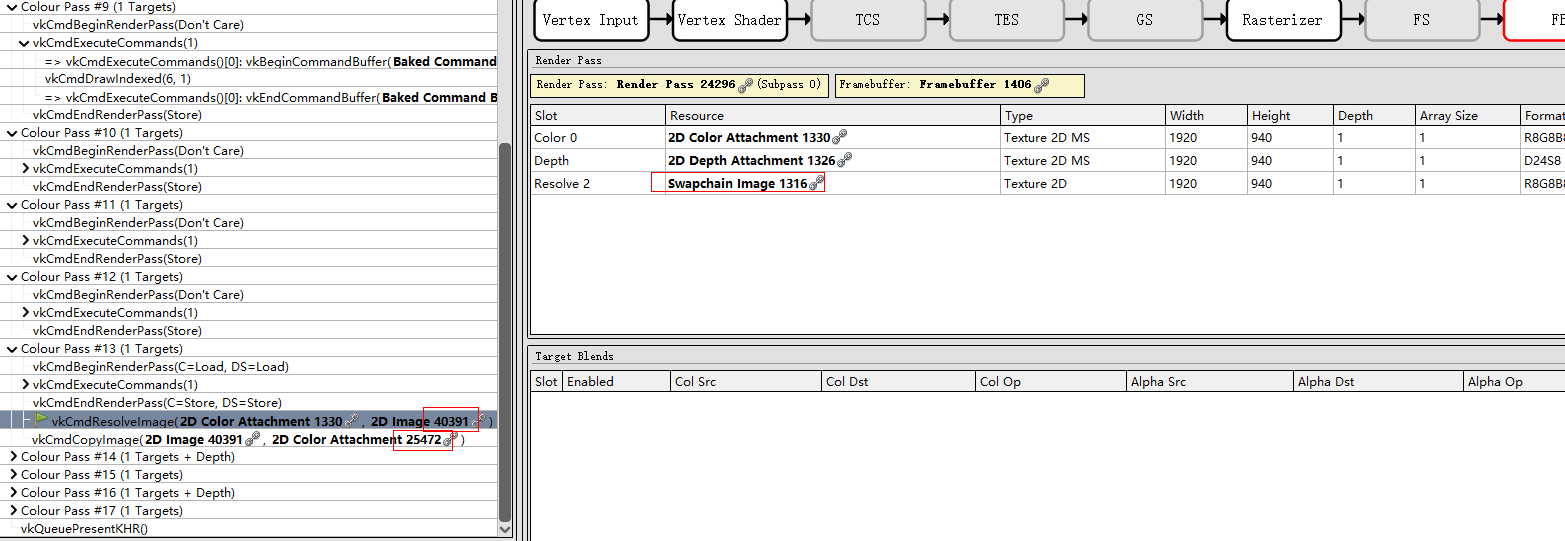Screen dimensions: 1565x541
Task: Expand Colour Pass #17 node
Action: 12,511
